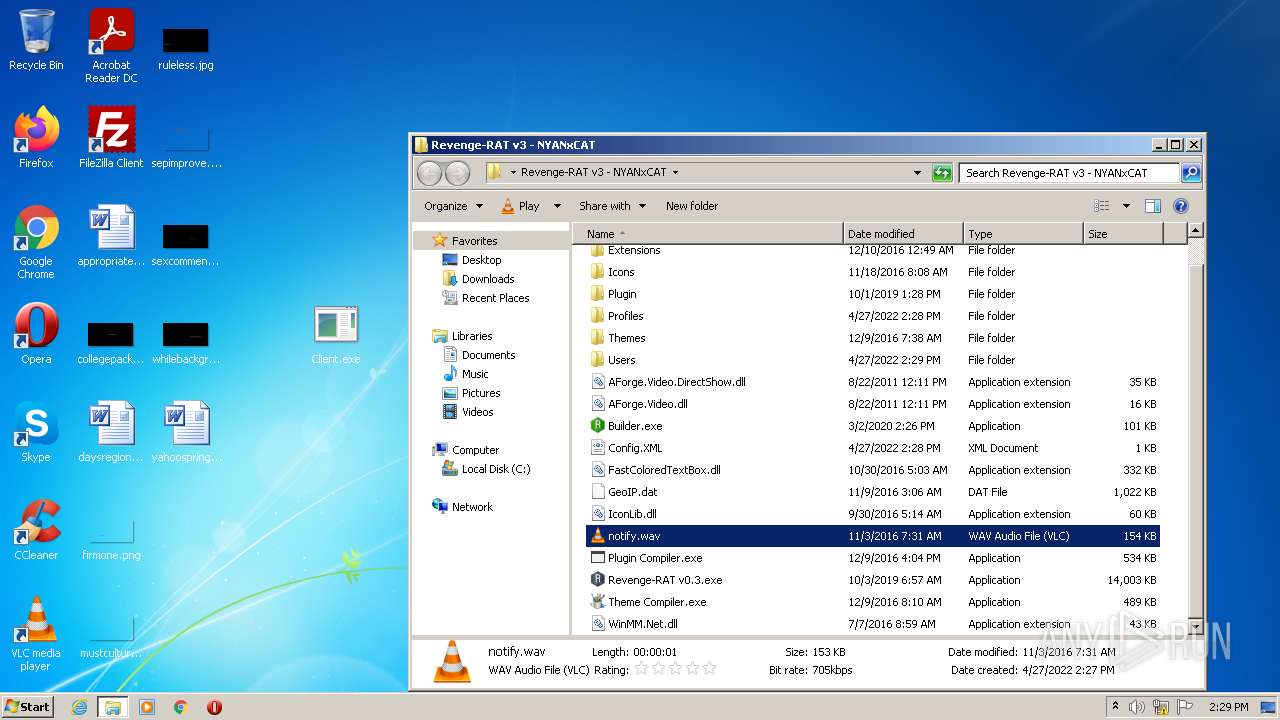Click the New folder button
The height and width of the screenshot is (720, 1280).
coord(692,206)
